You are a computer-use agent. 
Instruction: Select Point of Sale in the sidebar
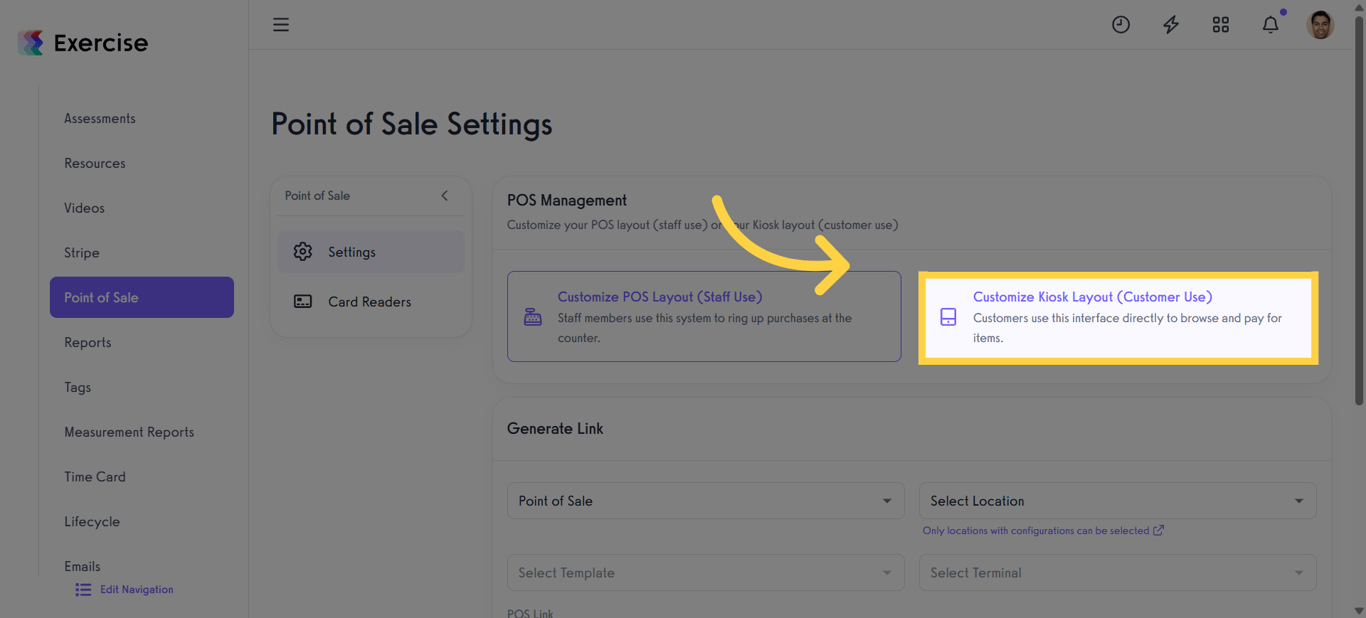coord(141,297)
